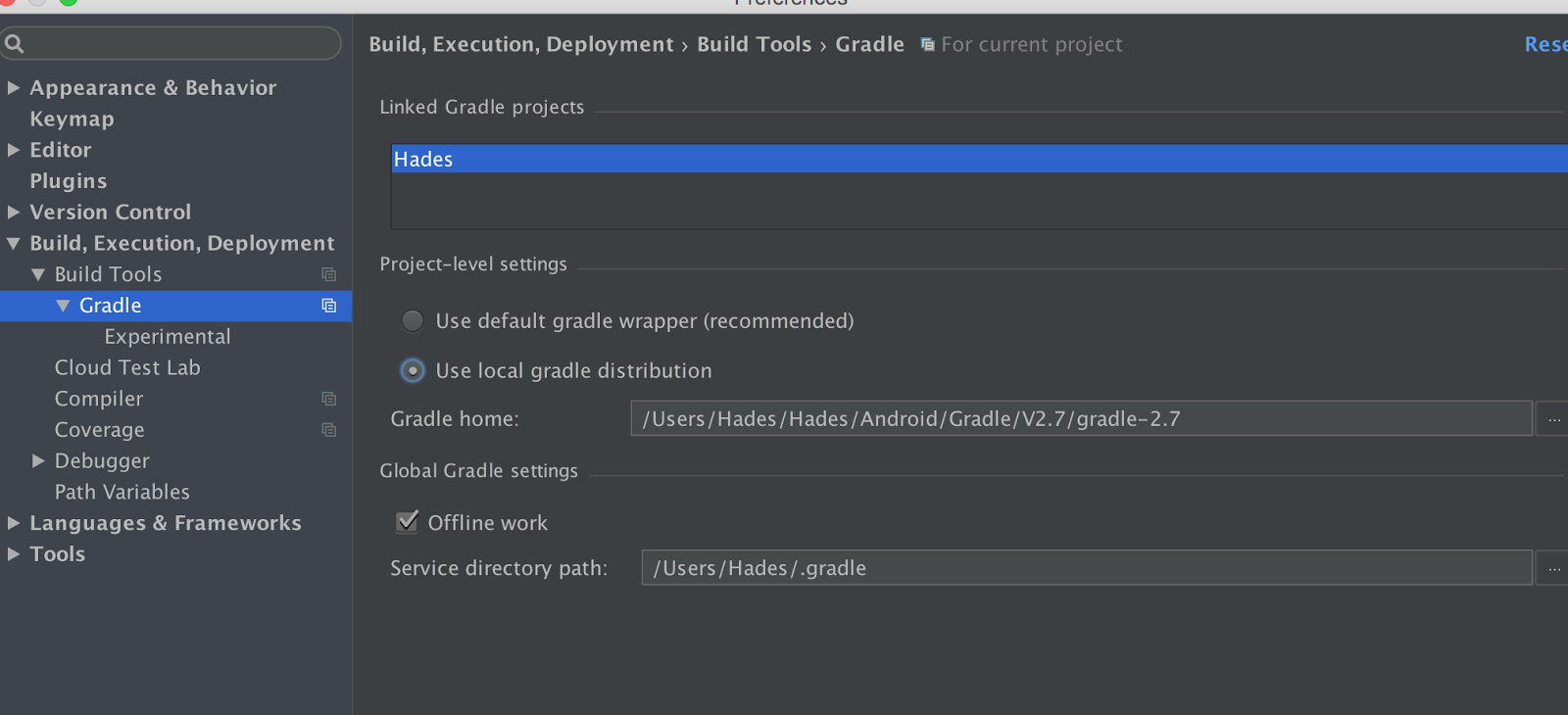
Task: Expand Appearance & Behavior section
Action: click(14, 87)
